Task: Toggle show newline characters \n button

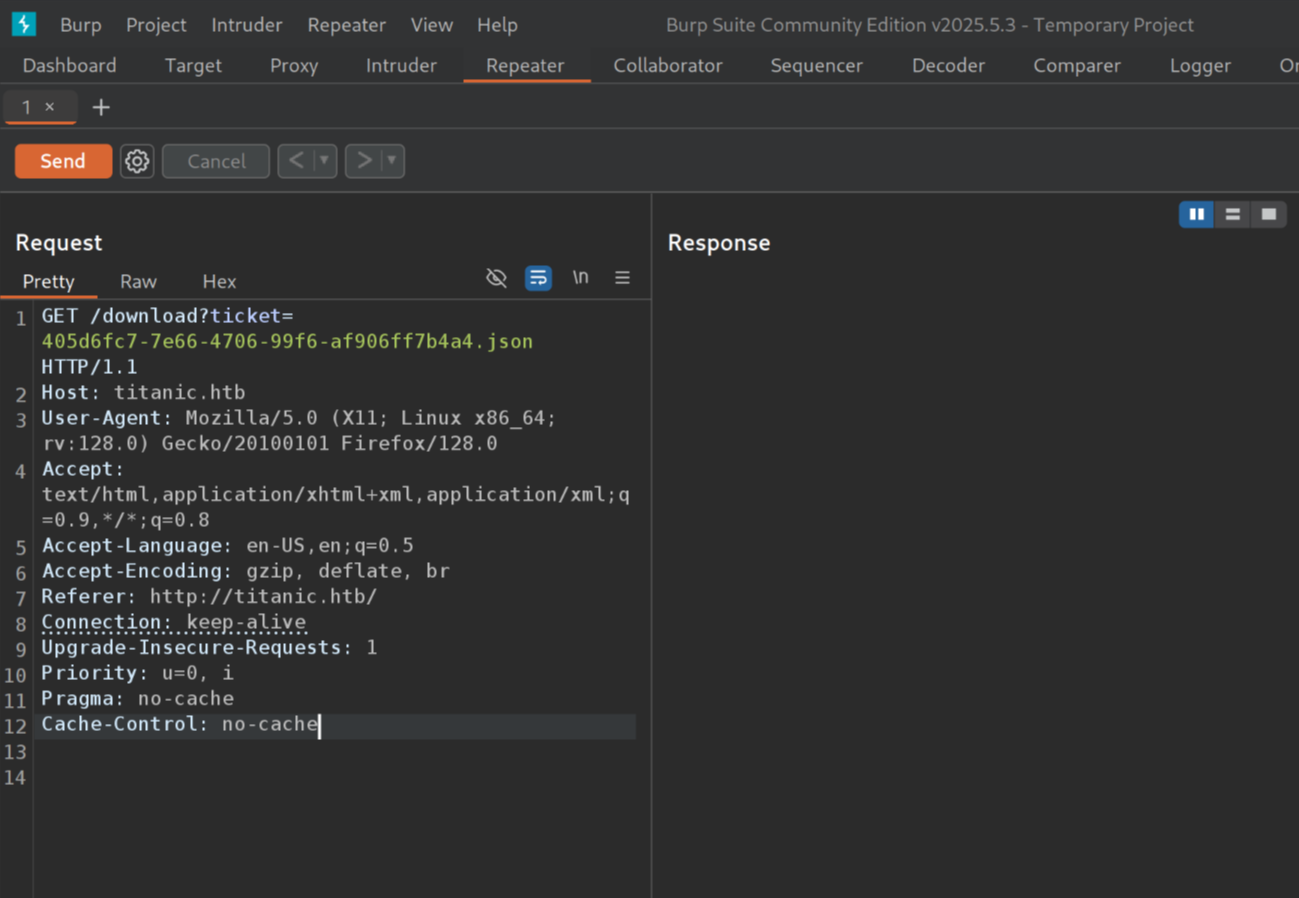Action: (580, 277)
